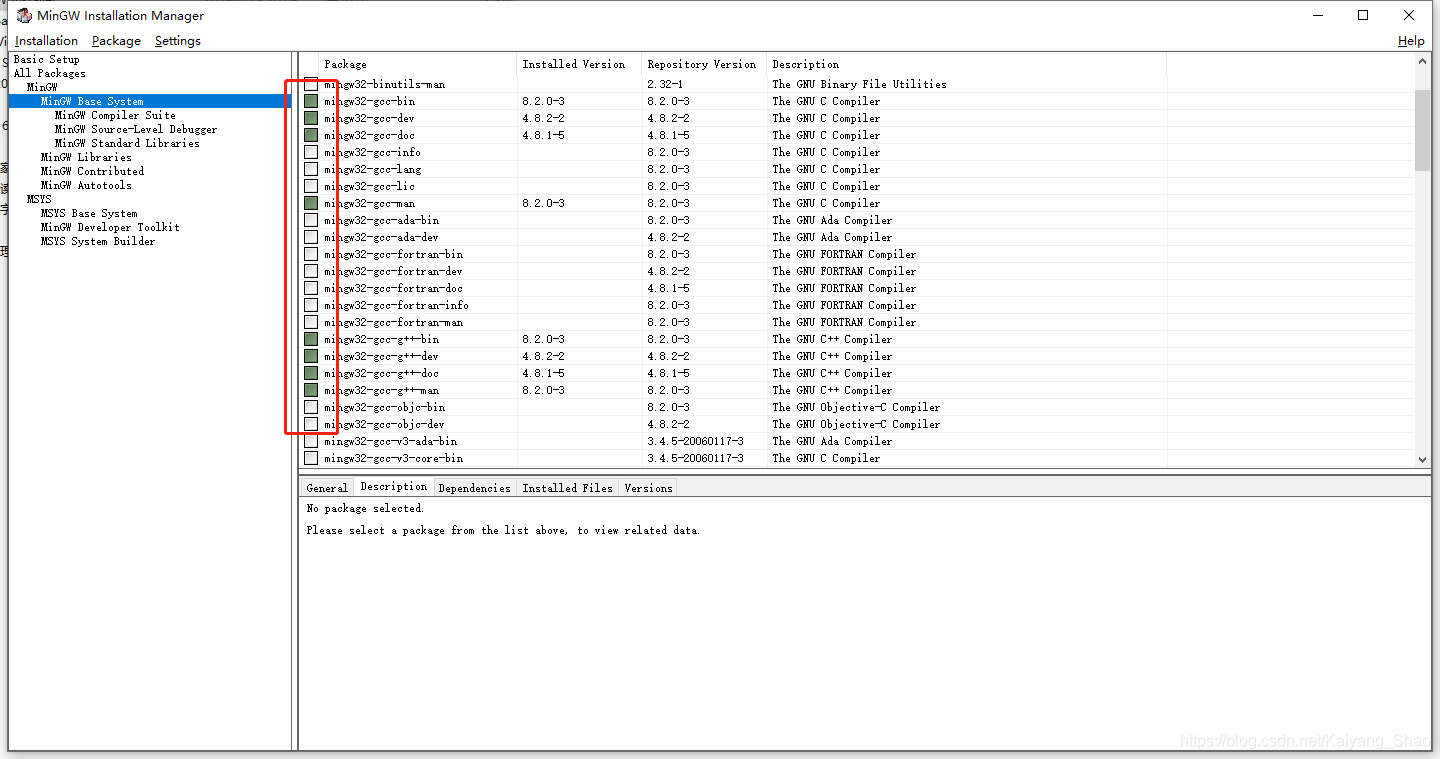This screenshot has height=759, width=1440.
Task: Sort by the Installed Version column header
Action: coord(579,64)
